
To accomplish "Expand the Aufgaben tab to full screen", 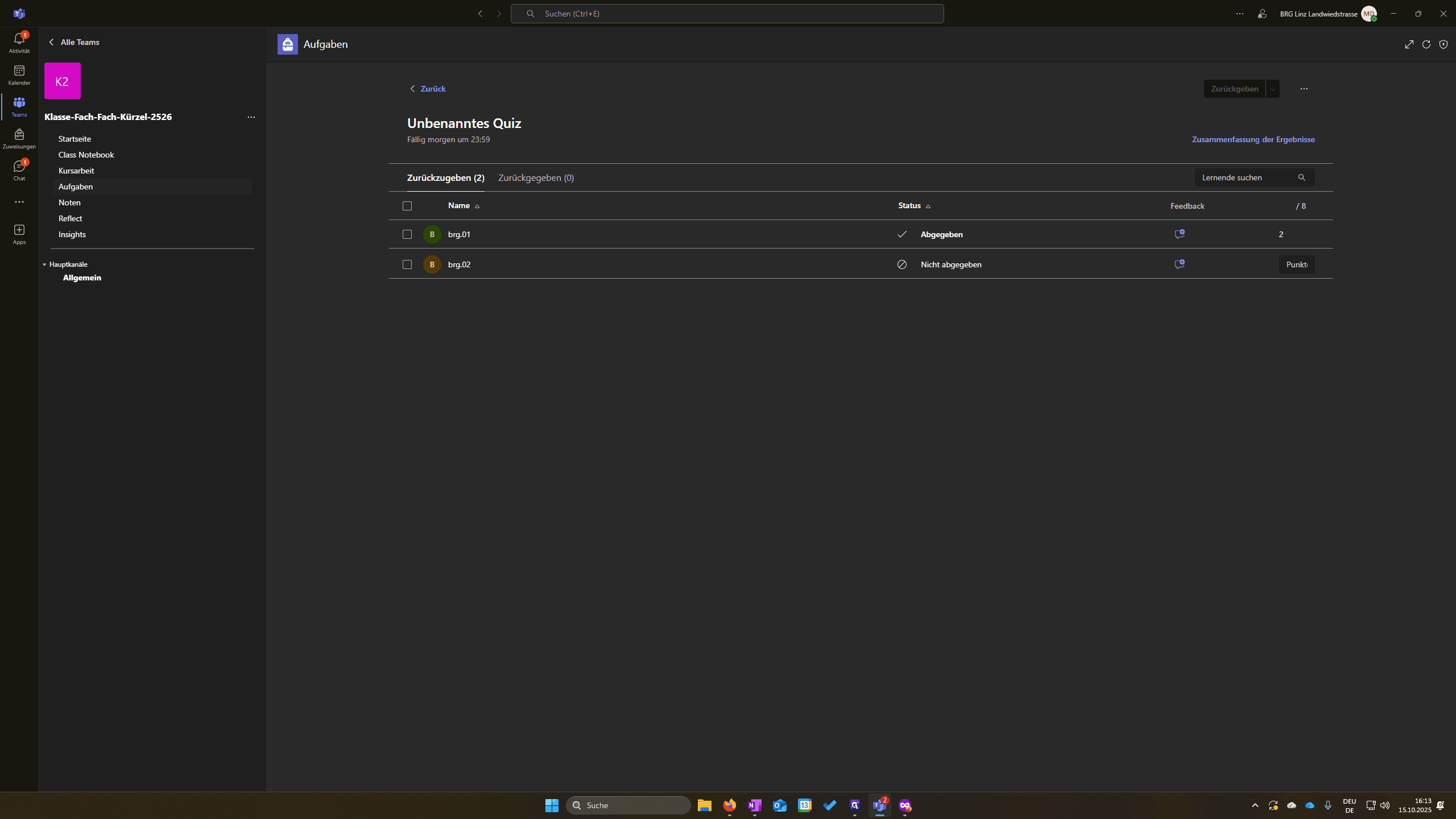I will pos(1409,44).
